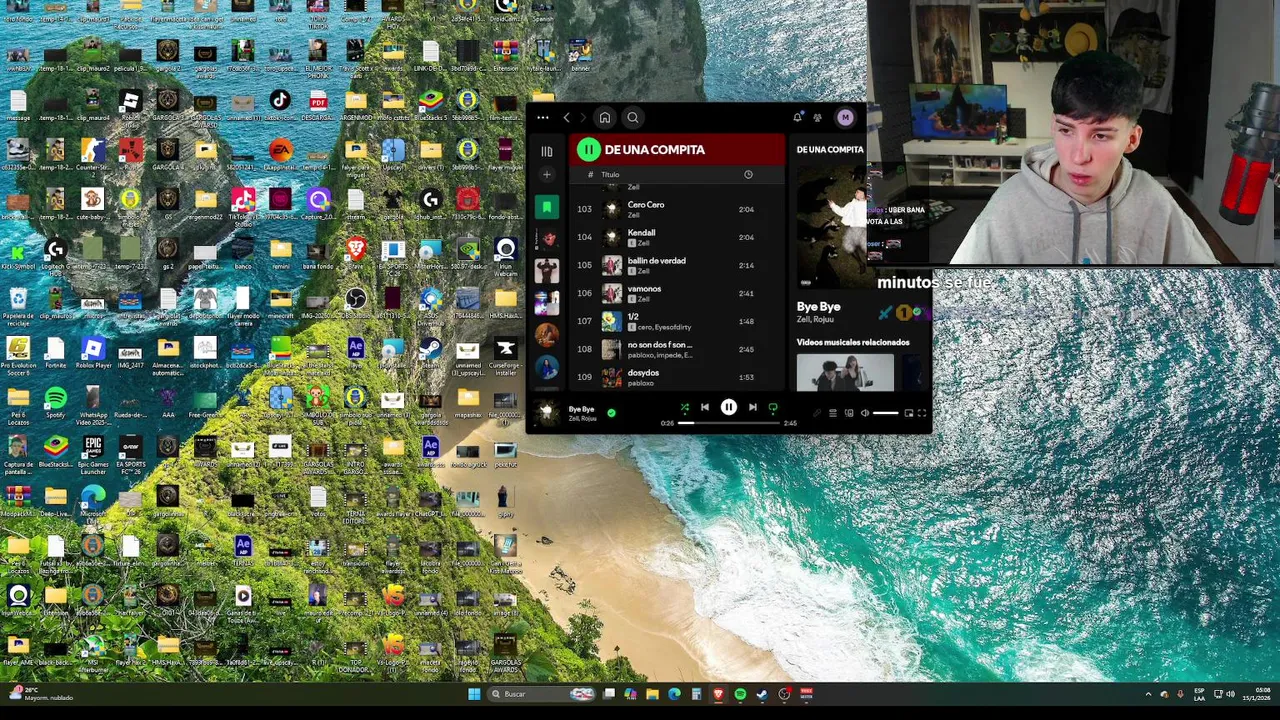Open connect to a device button
Image resolution: width=1280 pixels, height=720 pixels.
point(849,413)
